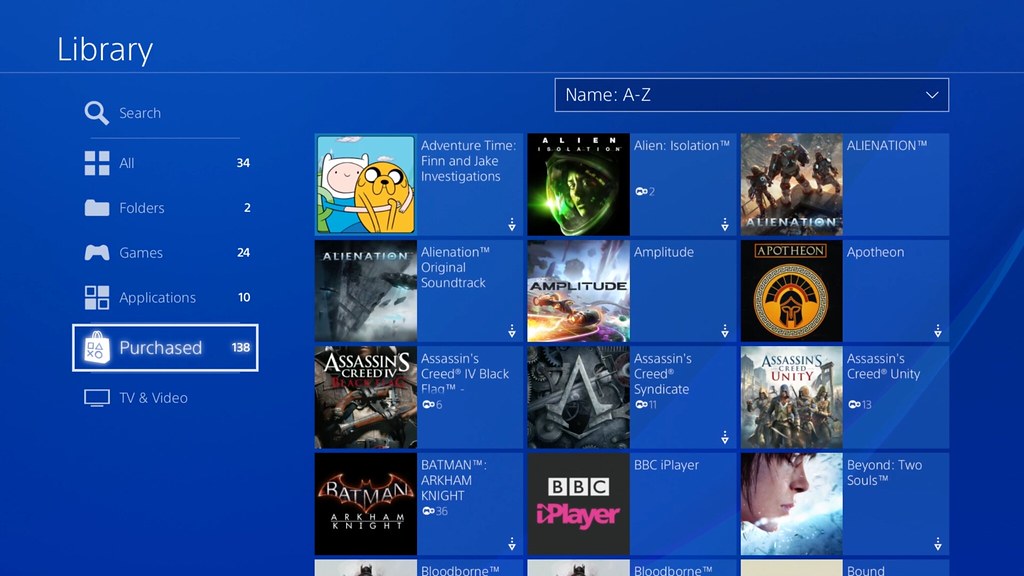Click the download icon on Beyond: Two Souls
Screen dimensions: 1024x576
[x=937, y=543]
